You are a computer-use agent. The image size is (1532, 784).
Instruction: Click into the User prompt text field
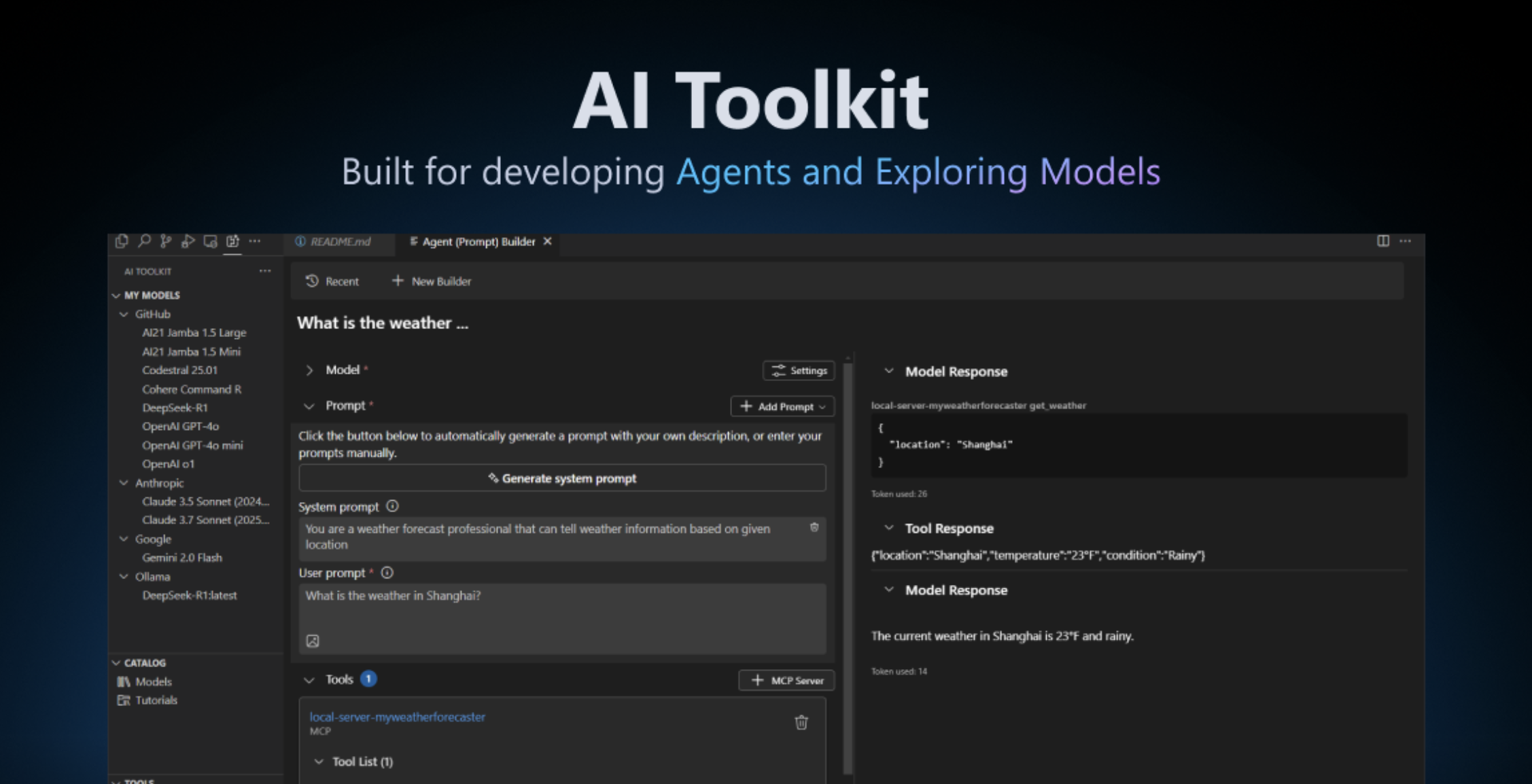click(562, 618)
